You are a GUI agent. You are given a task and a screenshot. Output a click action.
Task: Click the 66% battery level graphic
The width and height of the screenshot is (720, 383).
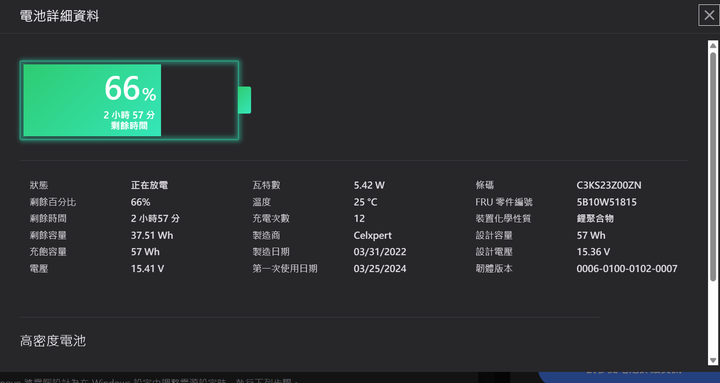[x=135, y=100]
